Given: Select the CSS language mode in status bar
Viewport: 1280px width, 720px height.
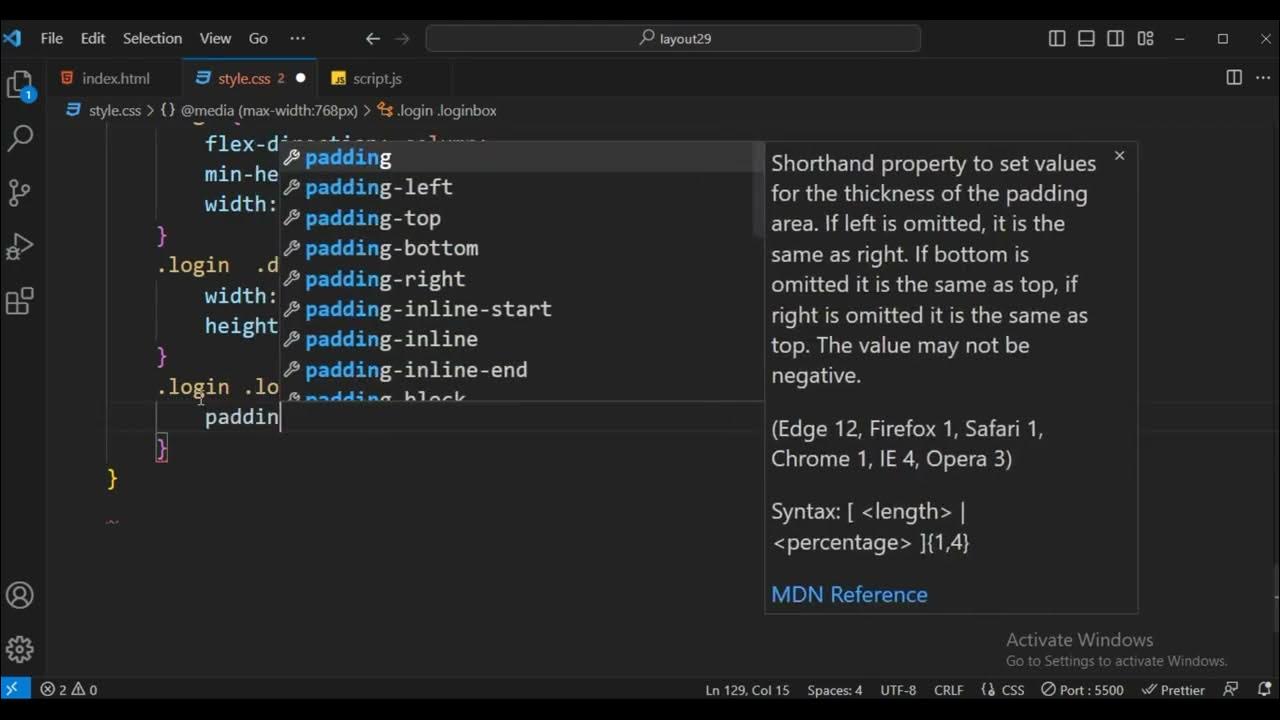Looking at the screenshot, I should click(x=1004, y=690).
